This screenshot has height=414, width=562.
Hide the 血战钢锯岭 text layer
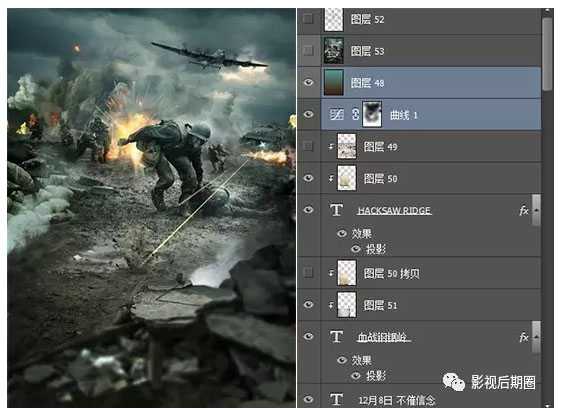(x=308, y=336)
